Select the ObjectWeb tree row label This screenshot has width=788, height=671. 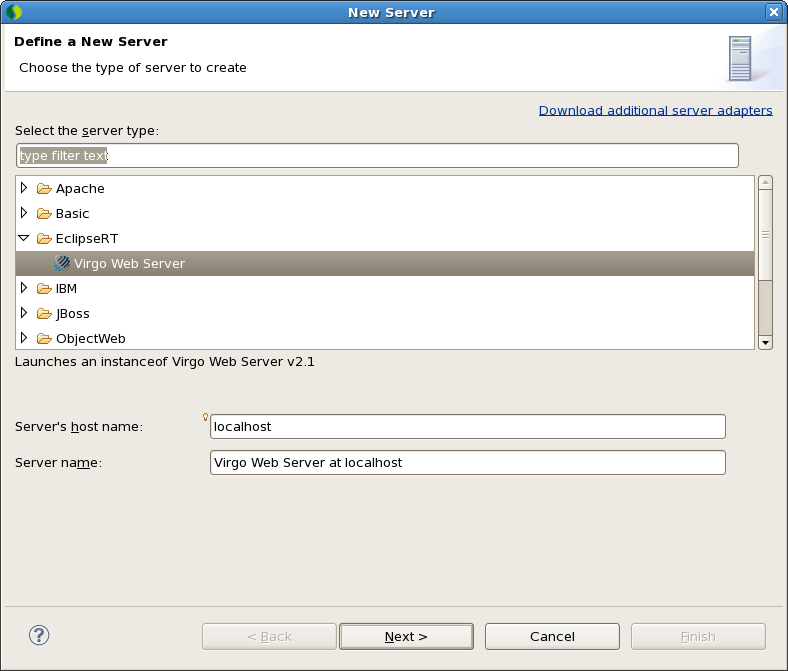[90, 339]
